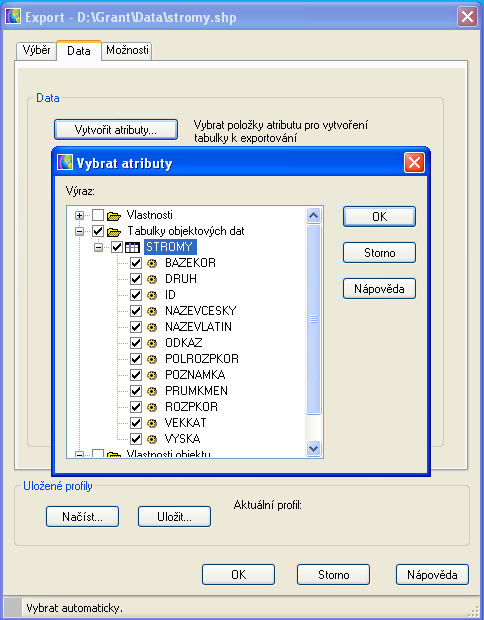484x620 pixels.
Task: Expand the Vlastnosti tree node
Action: 79,215
